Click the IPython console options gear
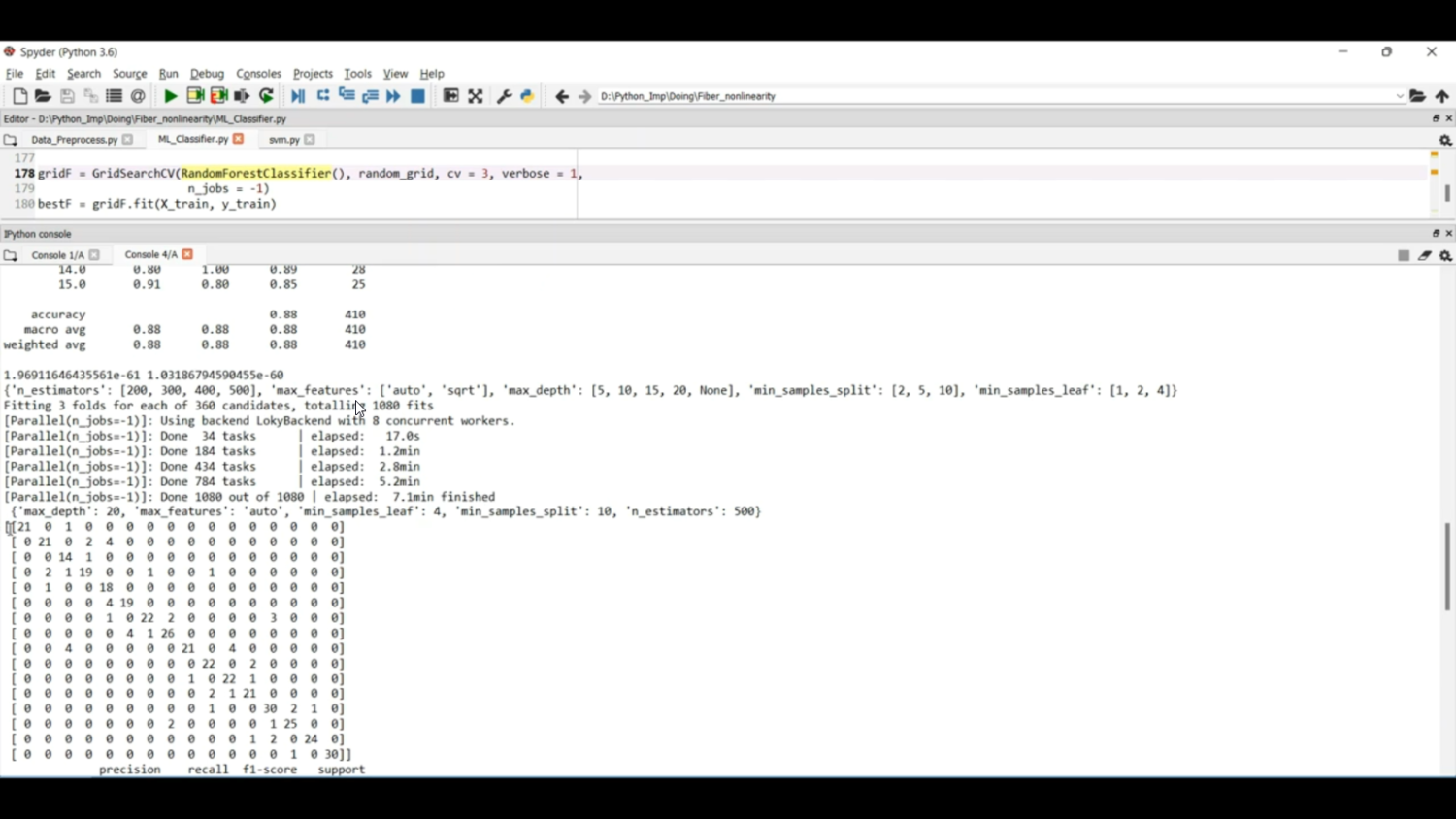The width and height of the screenshot is (1456, 819). click(1445, 254)
